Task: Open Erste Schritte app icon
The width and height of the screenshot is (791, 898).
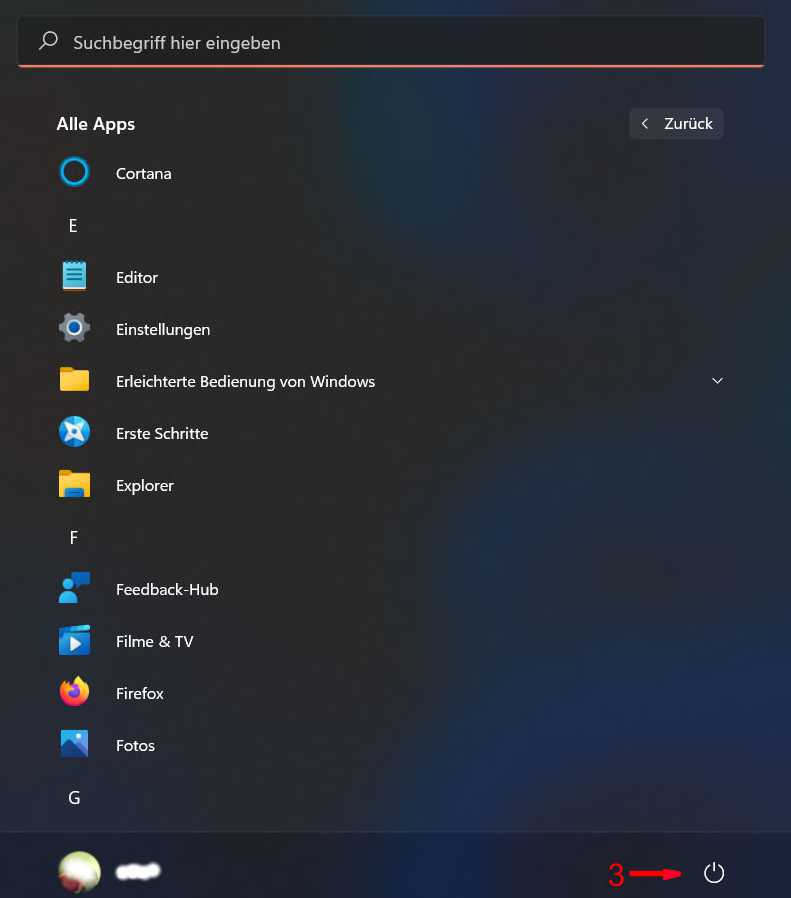Action: point(74,432)
